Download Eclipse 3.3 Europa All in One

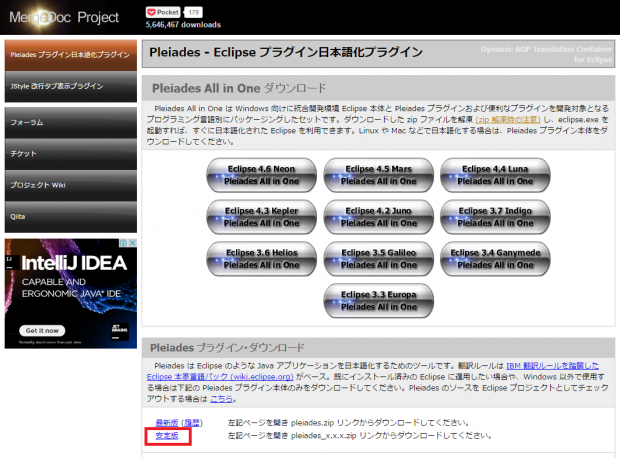click(x=378, y=301)
